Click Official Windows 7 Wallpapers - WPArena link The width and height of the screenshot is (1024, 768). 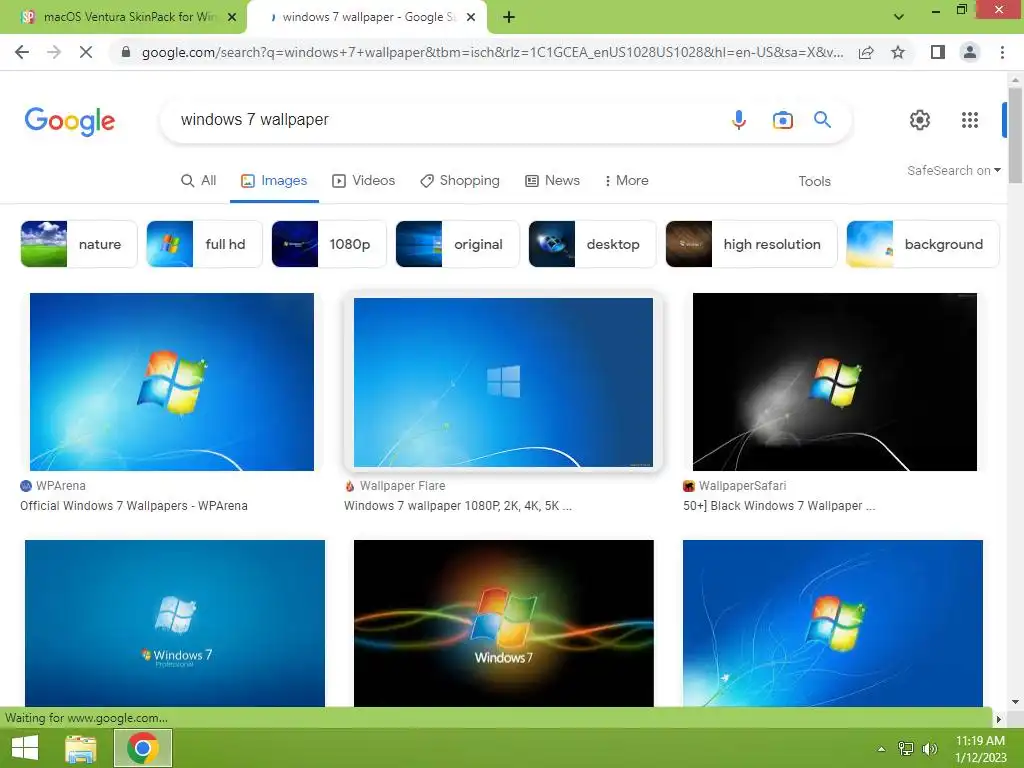pos(134,506)
